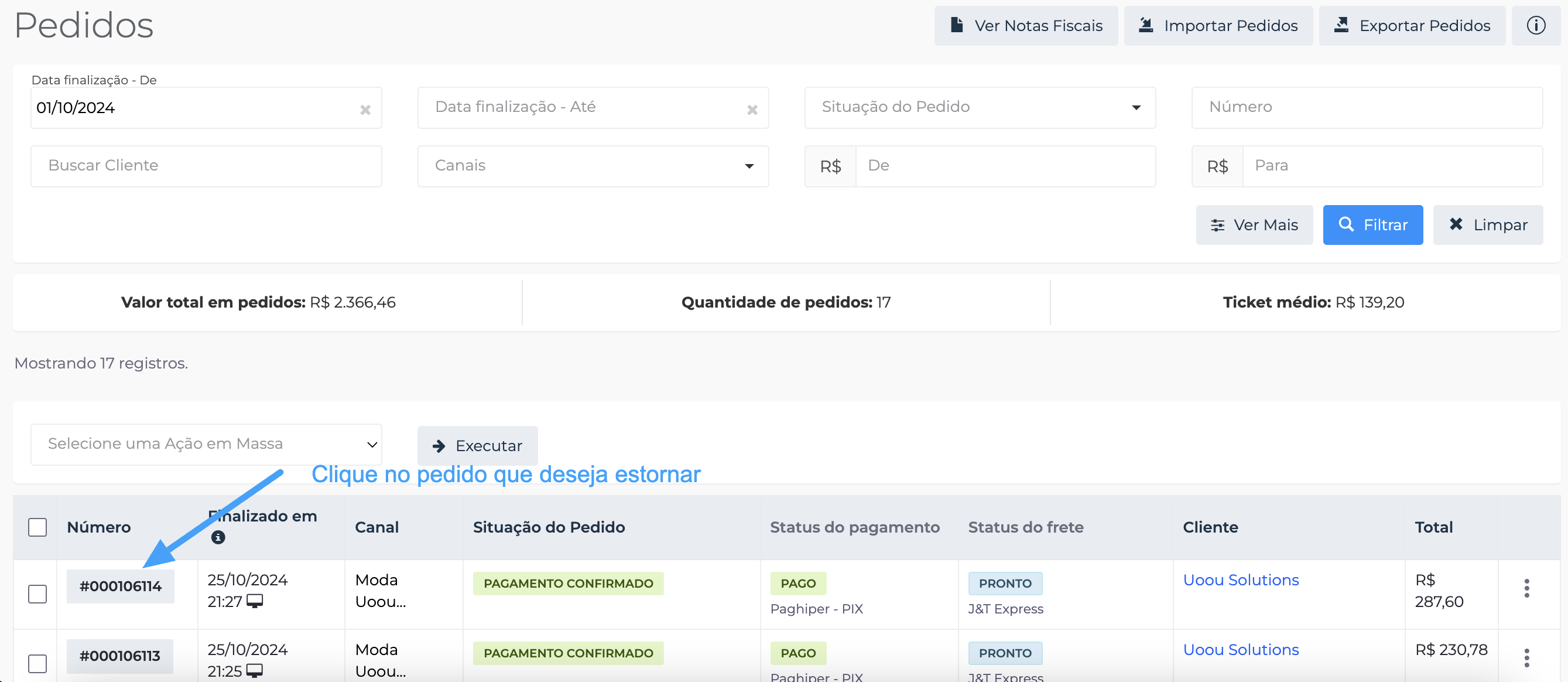
Task: Click info icon under 'Finalizado em' header
Action: (x=218, y=537)
